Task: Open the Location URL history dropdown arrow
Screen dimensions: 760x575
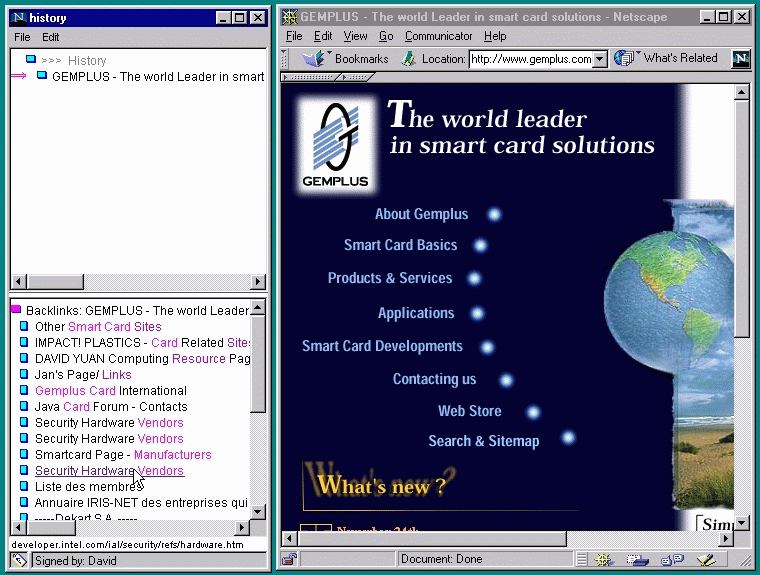Action: [x=600, y=60]
